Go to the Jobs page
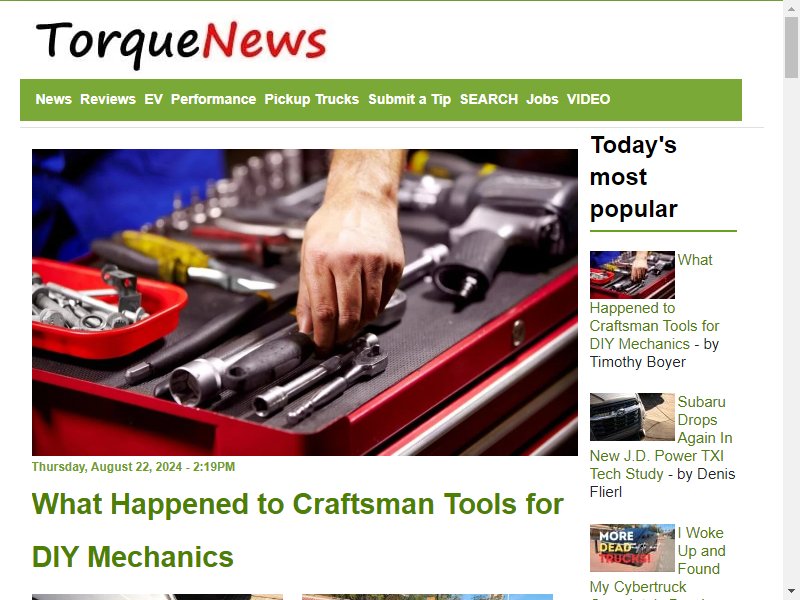The image size is (800, 600). coord(542,99)
